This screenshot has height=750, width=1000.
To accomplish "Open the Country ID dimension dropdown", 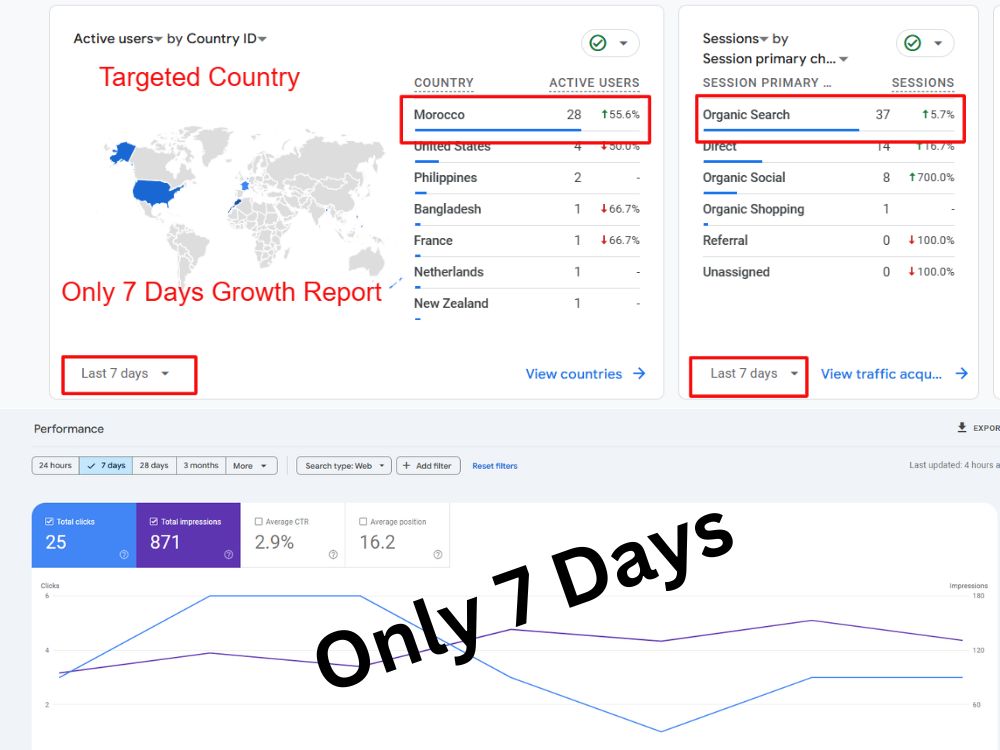I will coord(226,39).
